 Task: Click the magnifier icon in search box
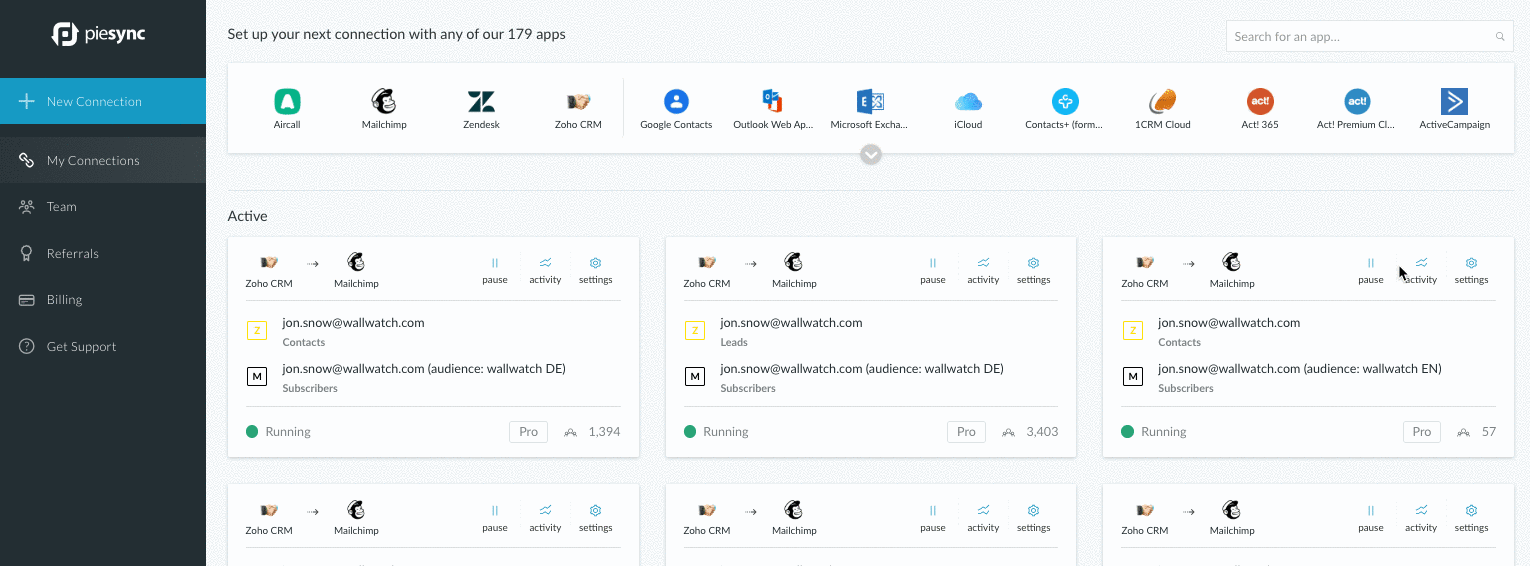tap(1500, 37)
